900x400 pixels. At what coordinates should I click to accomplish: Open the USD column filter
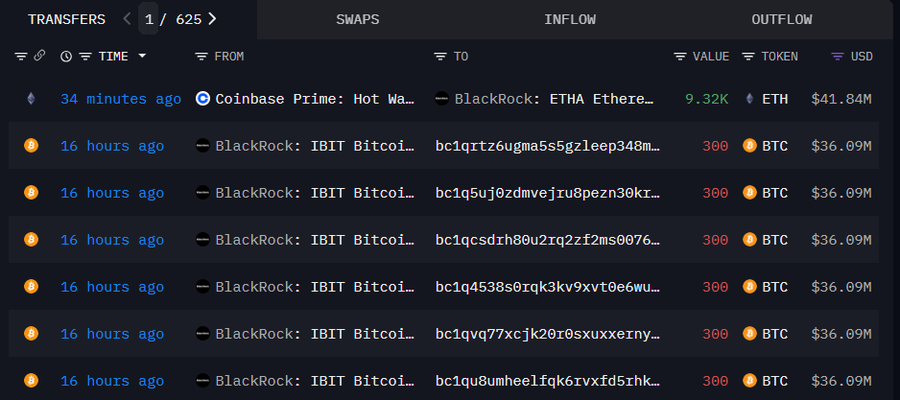[x=838, y=56]
